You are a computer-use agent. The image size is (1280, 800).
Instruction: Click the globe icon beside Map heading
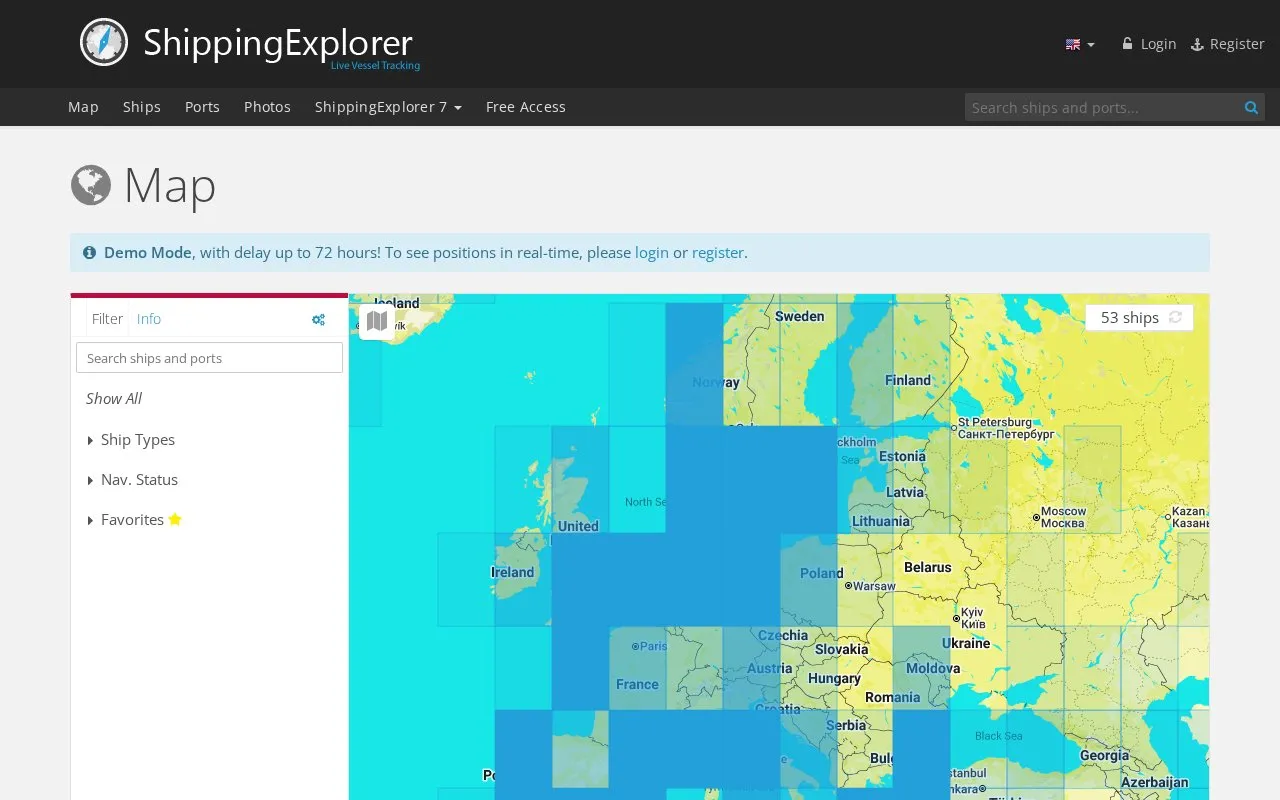[x=90, y=185]
